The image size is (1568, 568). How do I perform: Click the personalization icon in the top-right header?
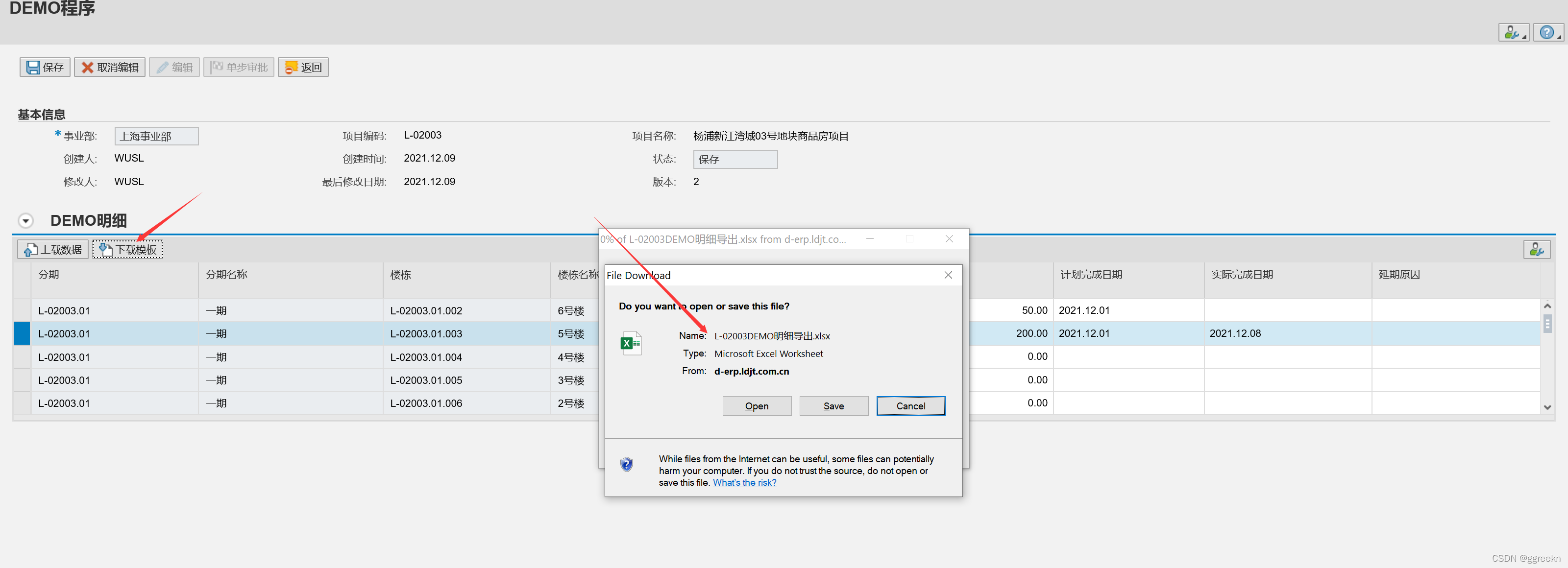[x=1512, y=32]
